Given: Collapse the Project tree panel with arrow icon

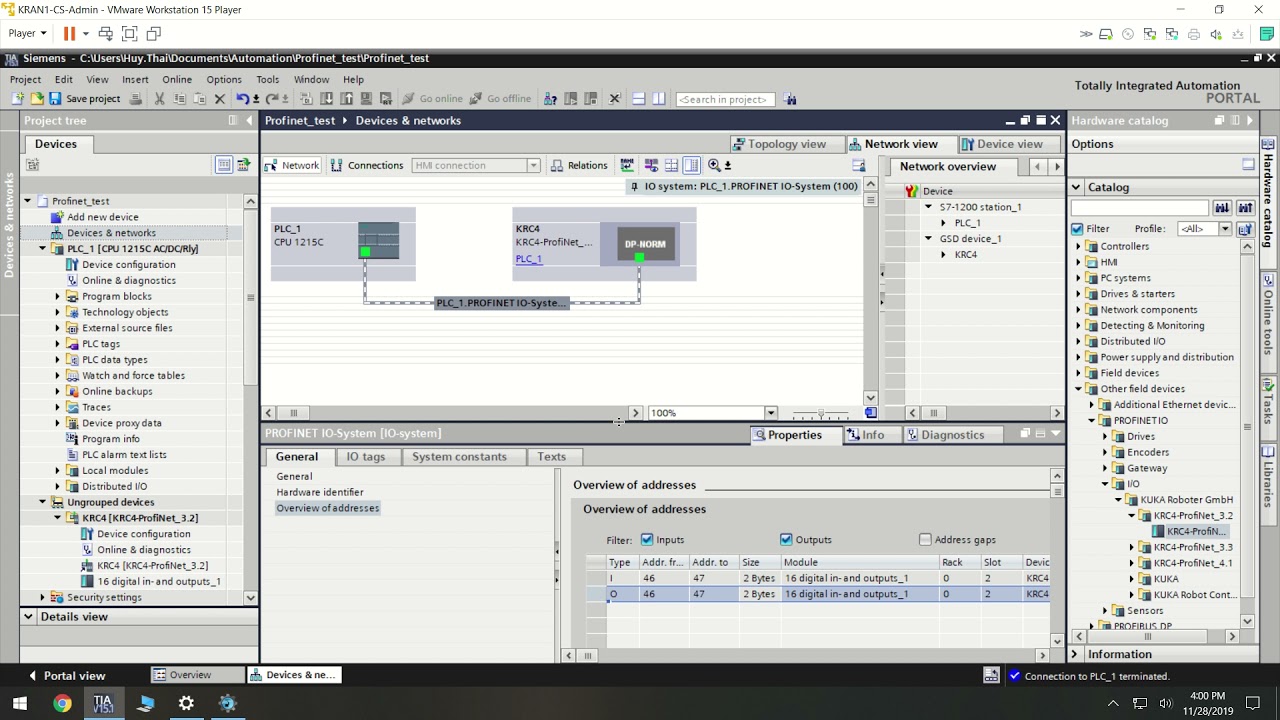Looking at the screenshot, I should (250, 120).
